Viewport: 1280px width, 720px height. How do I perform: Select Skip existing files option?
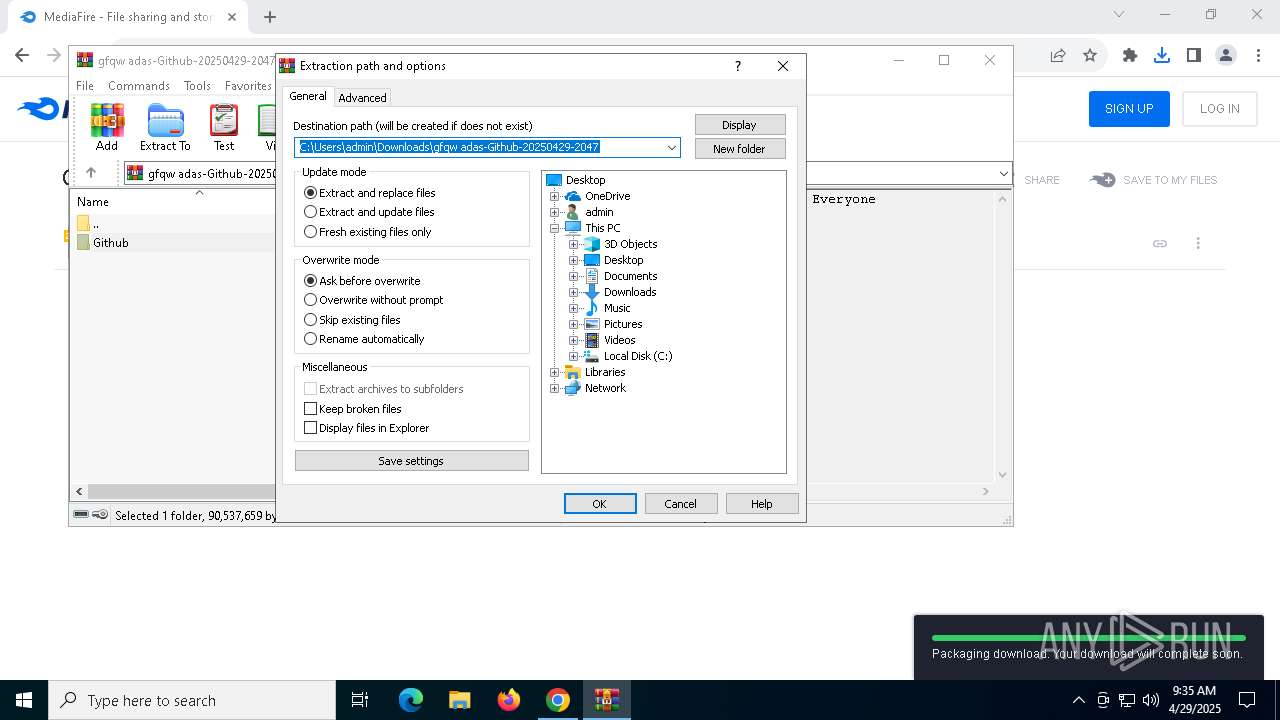click(x=352, y=320)
